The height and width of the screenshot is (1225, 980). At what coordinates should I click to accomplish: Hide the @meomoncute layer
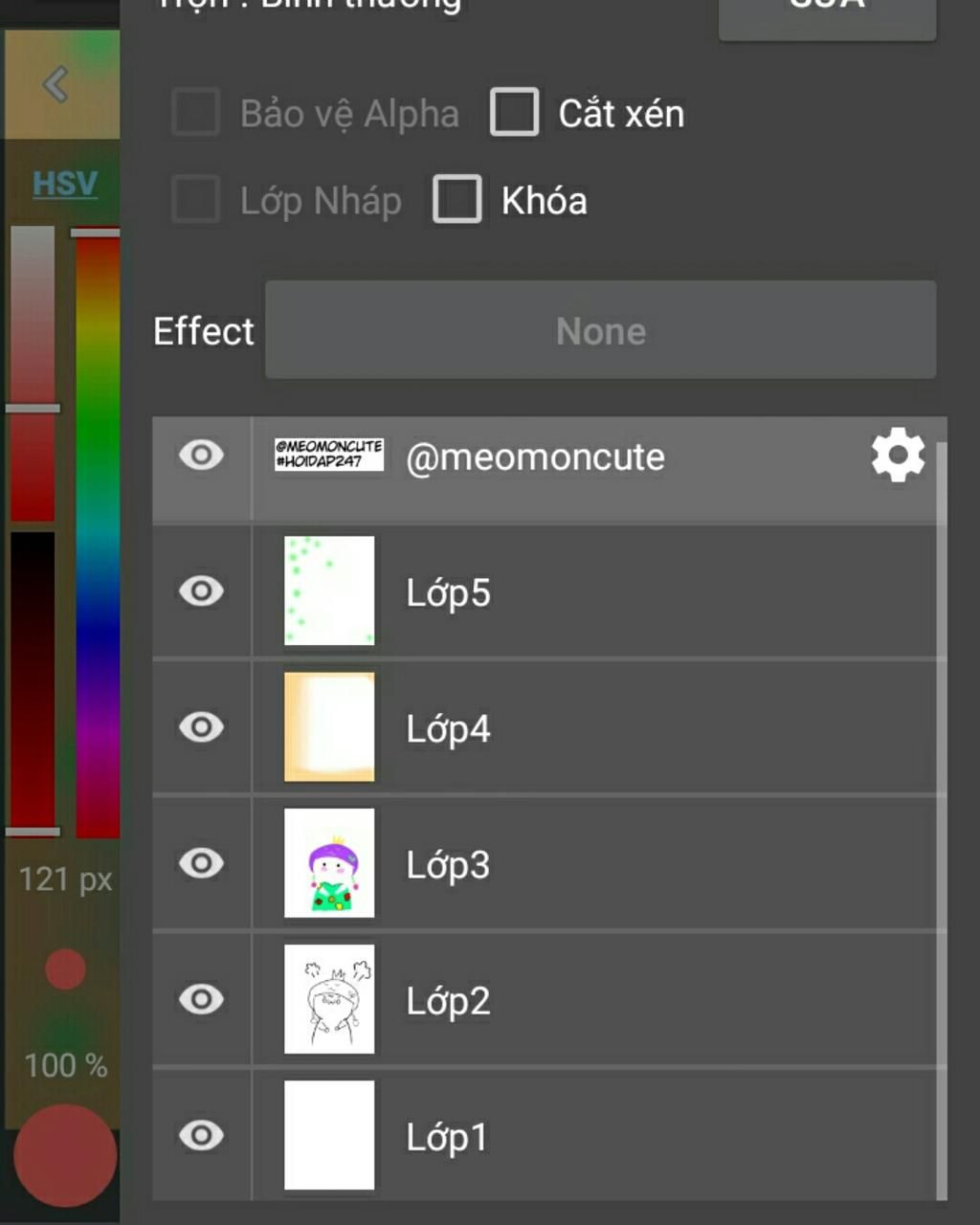click(201, 456)
